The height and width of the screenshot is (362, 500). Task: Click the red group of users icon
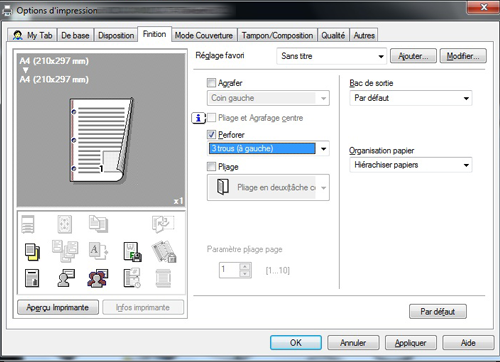[98, 278]
